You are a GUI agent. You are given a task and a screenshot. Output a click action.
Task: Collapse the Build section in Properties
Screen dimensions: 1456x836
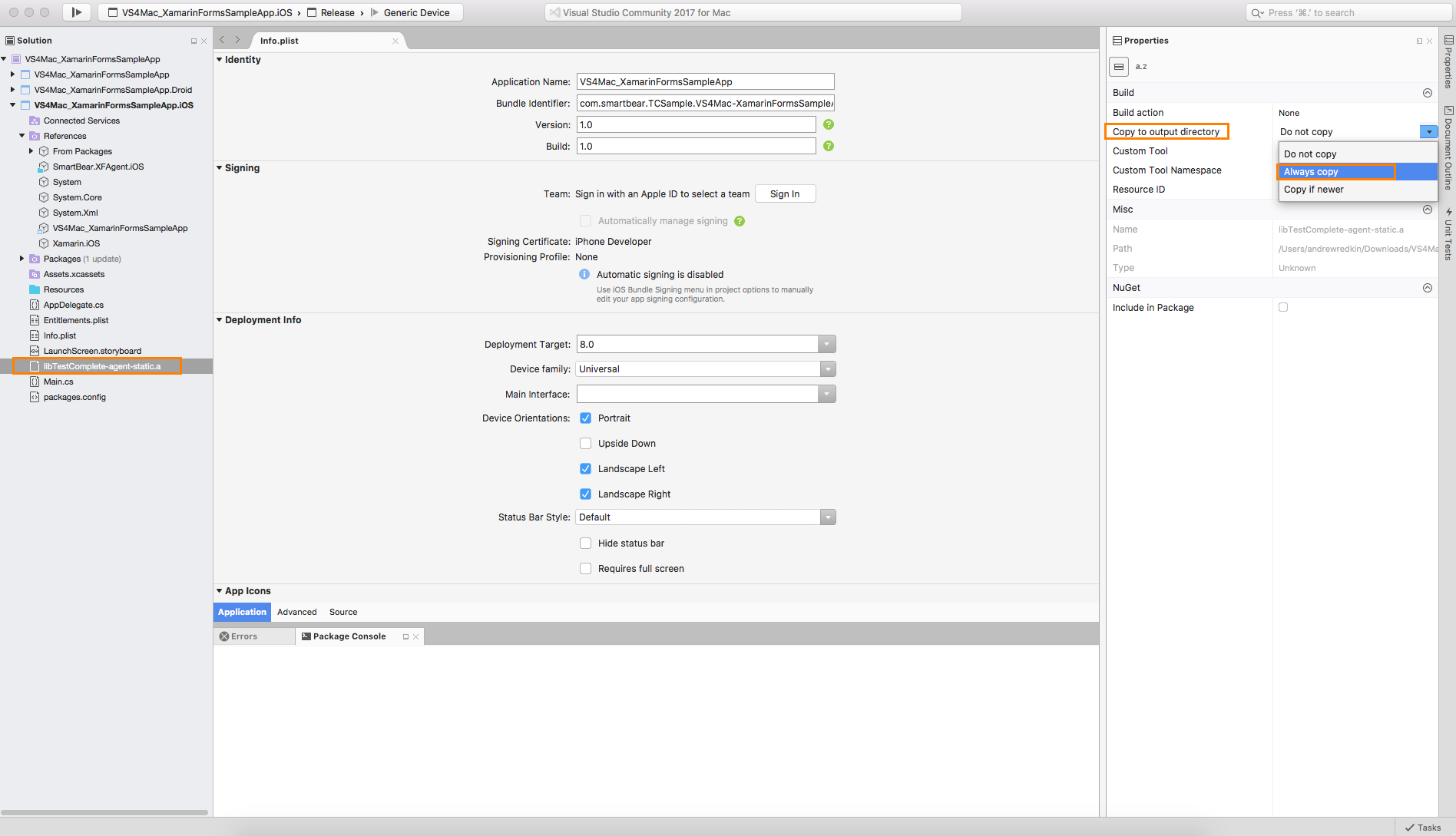click(1428, 92)
